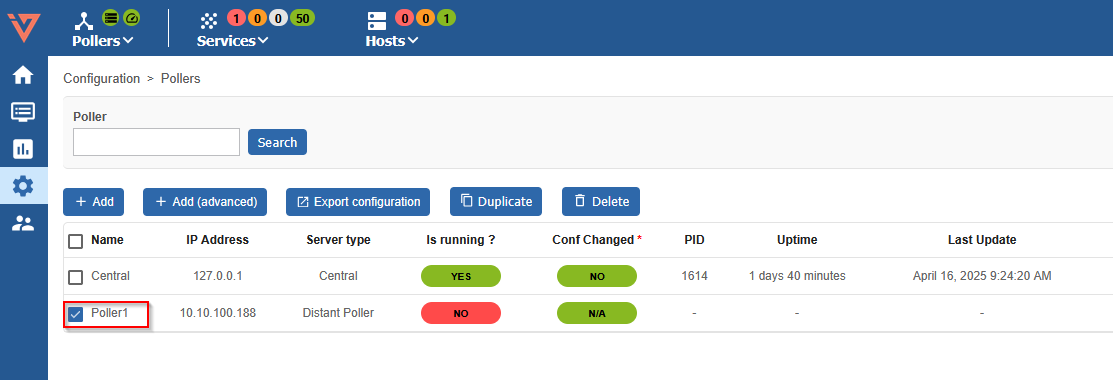Click the Add poller button
Image resolution: width=1113 pixels, height=380 pixels.
(94, 202)
